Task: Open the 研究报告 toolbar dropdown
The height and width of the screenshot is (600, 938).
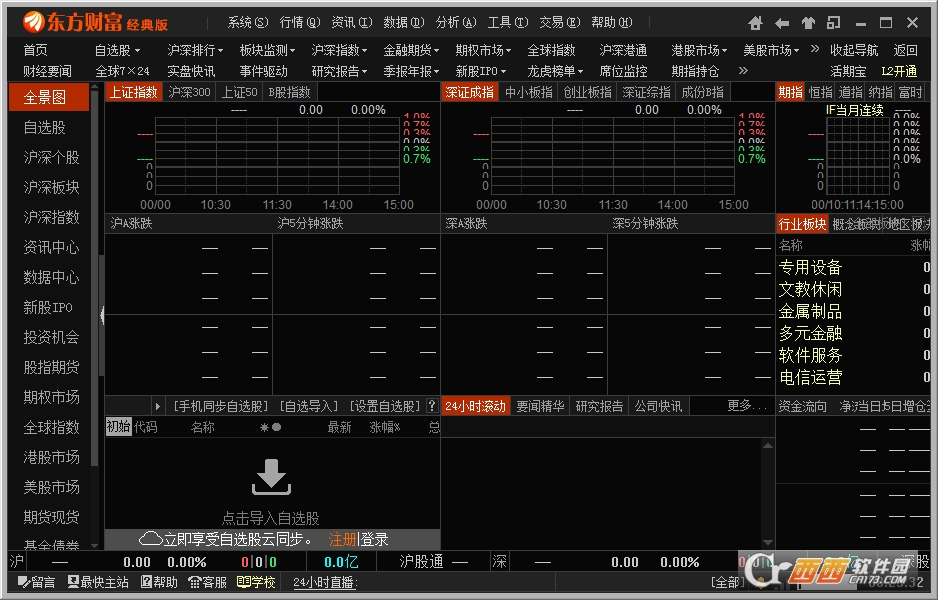Action: click(339, 71)
